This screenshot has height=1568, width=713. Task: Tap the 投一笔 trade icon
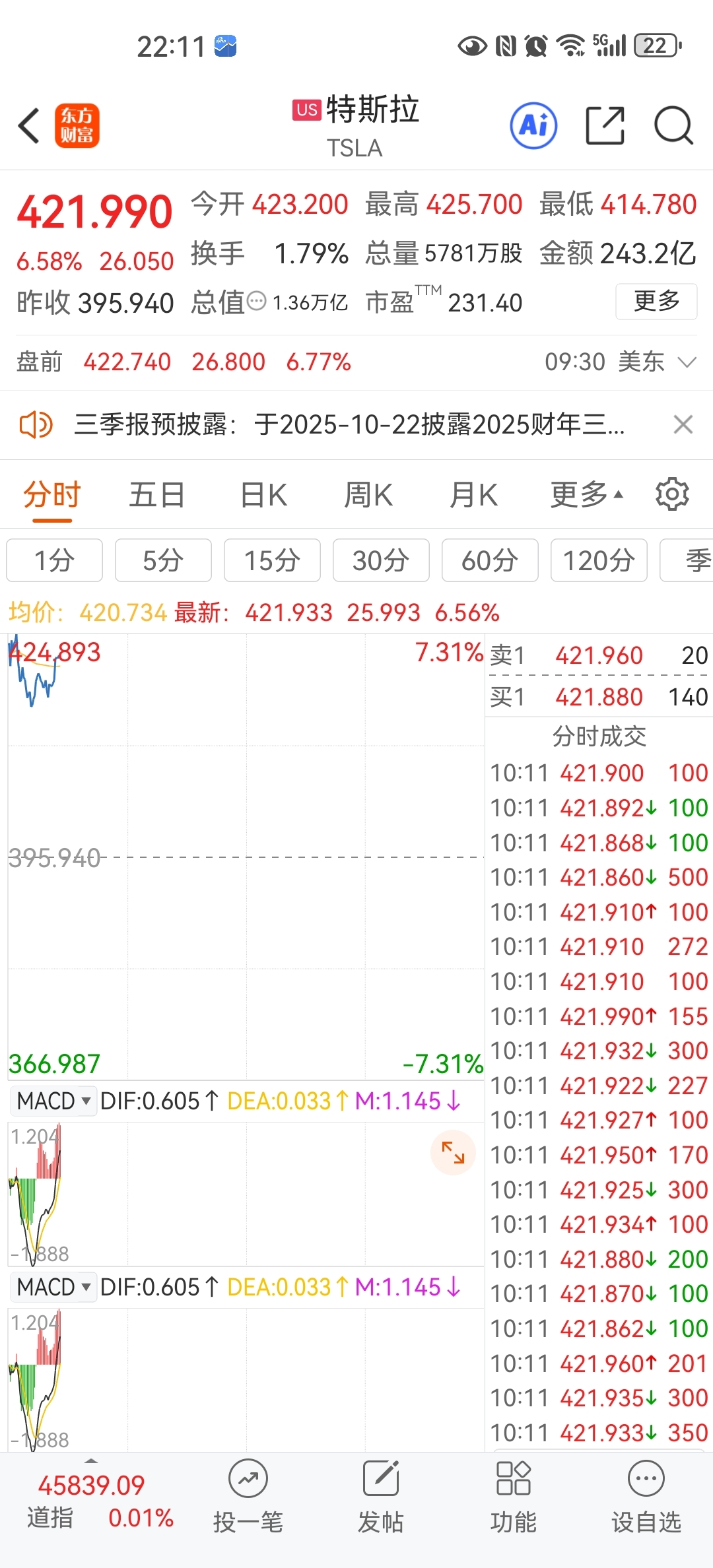coord(248,1497)
